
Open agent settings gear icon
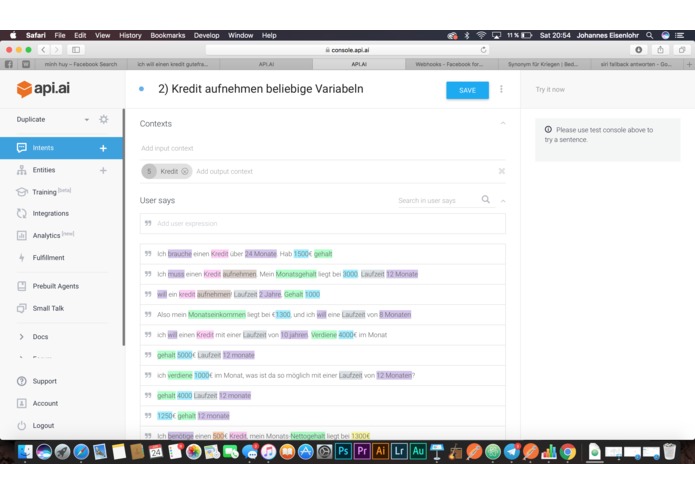(104, 119)
